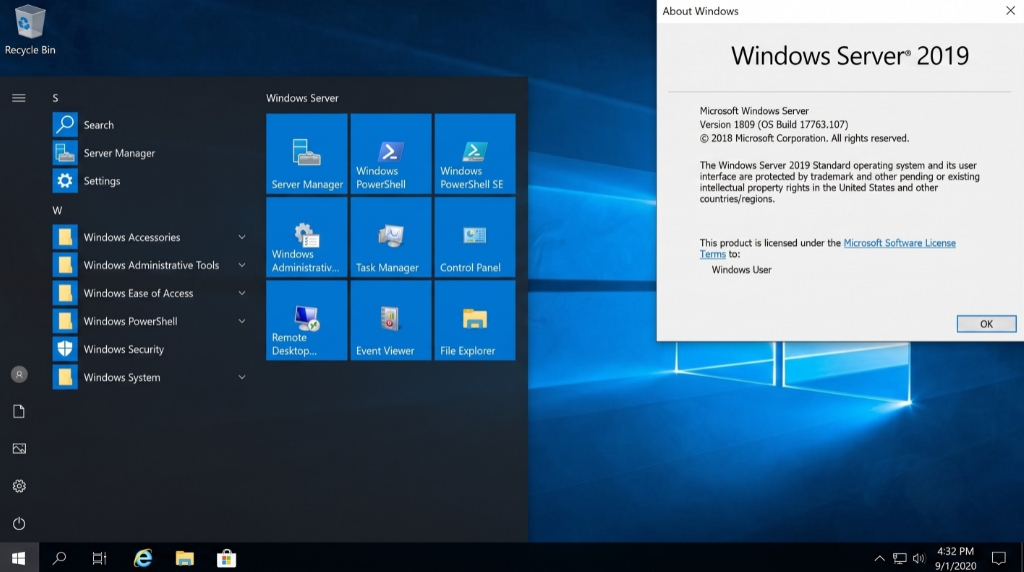Viewport: 1024px width, 572px height.
Task: Expand Windows Ease of Access chevron
Action: point(242,293)
